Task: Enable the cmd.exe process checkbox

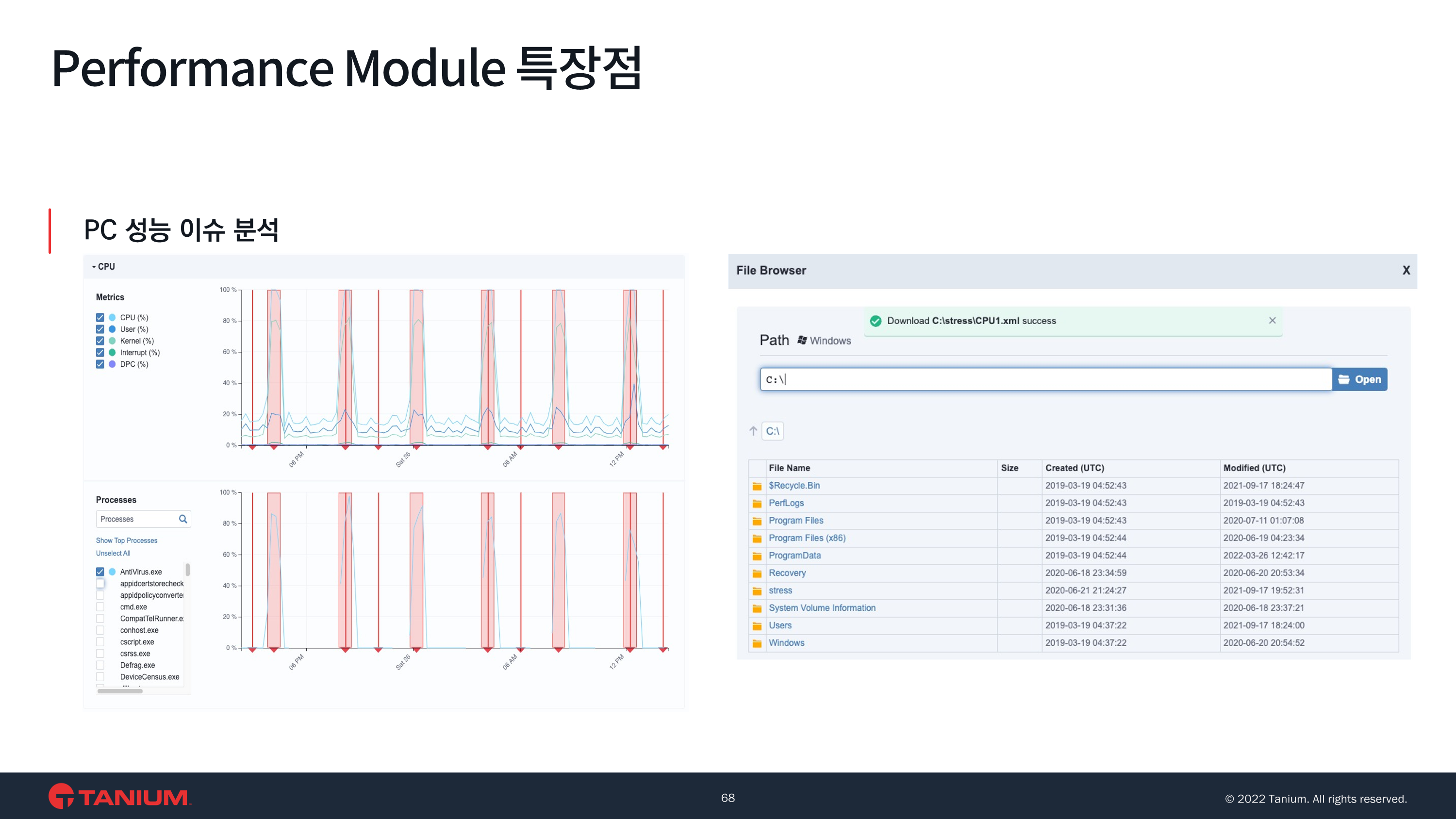Action: [100, 607]
